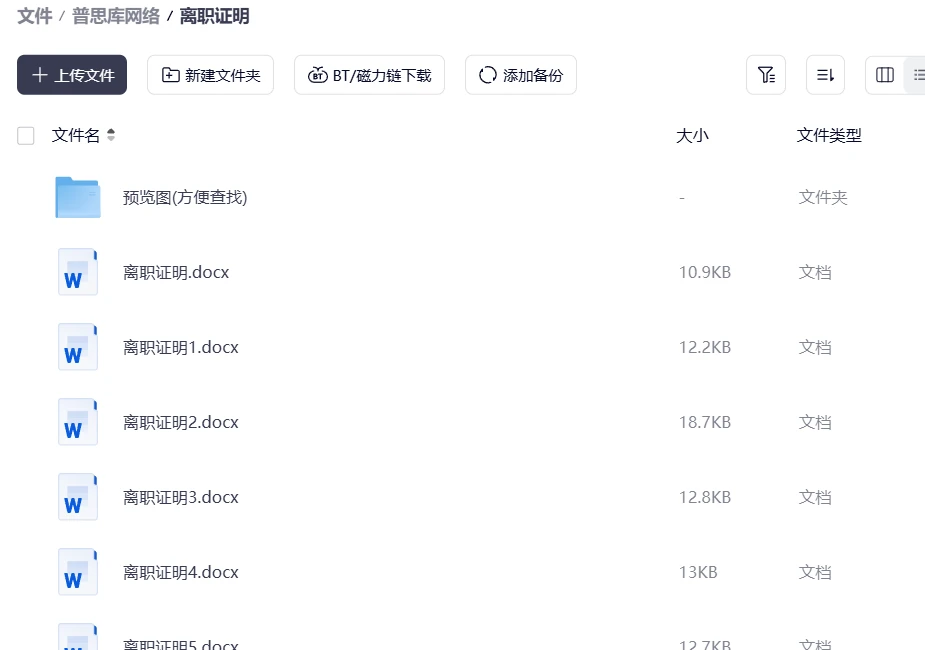Image resolution: width=925 pixels, height=650 pixels.
Task: Open the filter funnel icon
Action: (766, 75)
